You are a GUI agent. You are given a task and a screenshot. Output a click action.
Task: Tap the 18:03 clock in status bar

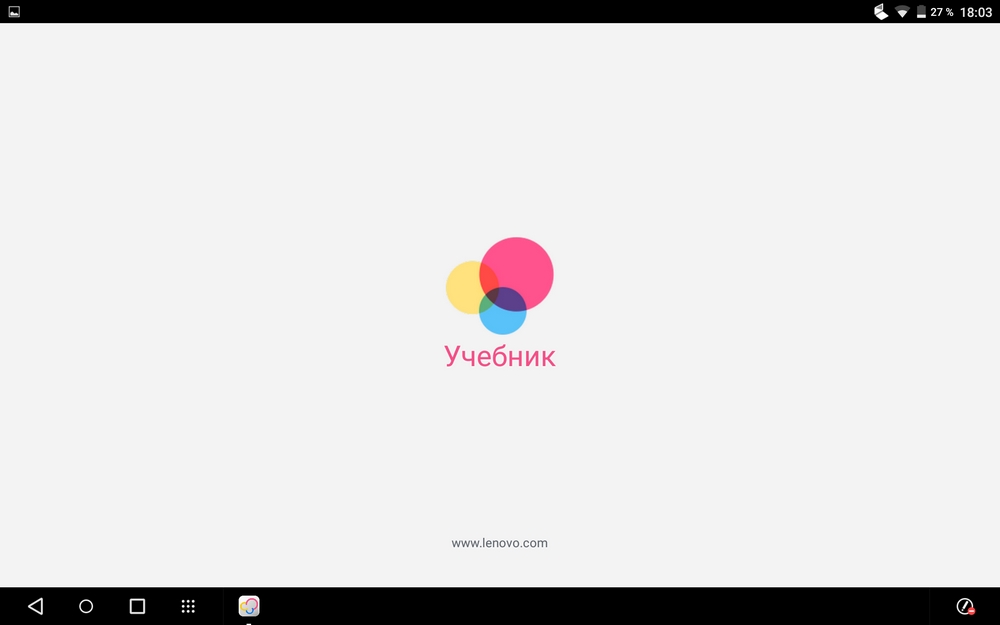976,12
